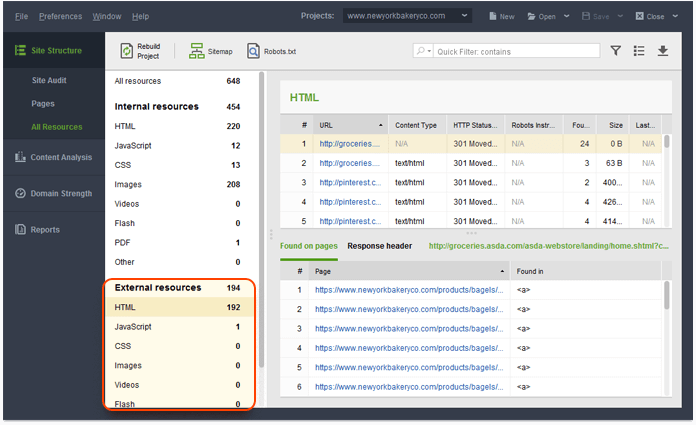The image size is (696, 425).
Task: Click the resource list scrollbar
Action: [x=261, y=220]
